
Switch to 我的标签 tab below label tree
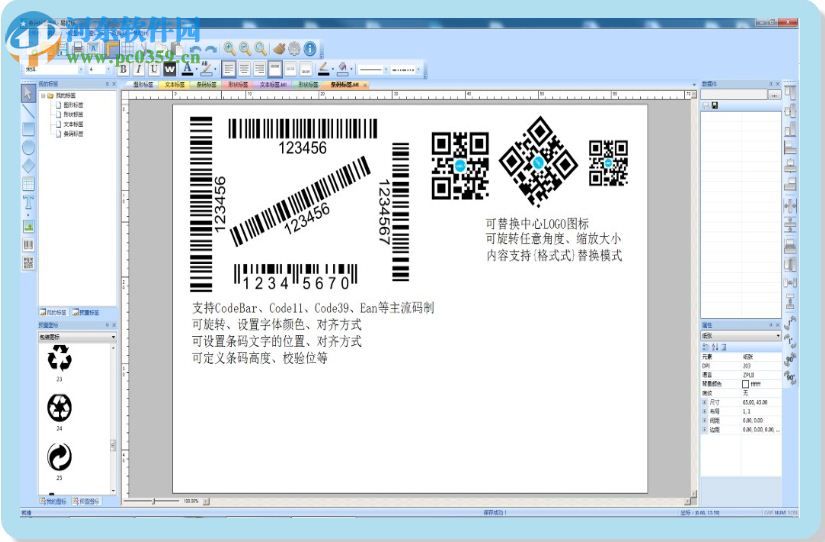(54, 313)
